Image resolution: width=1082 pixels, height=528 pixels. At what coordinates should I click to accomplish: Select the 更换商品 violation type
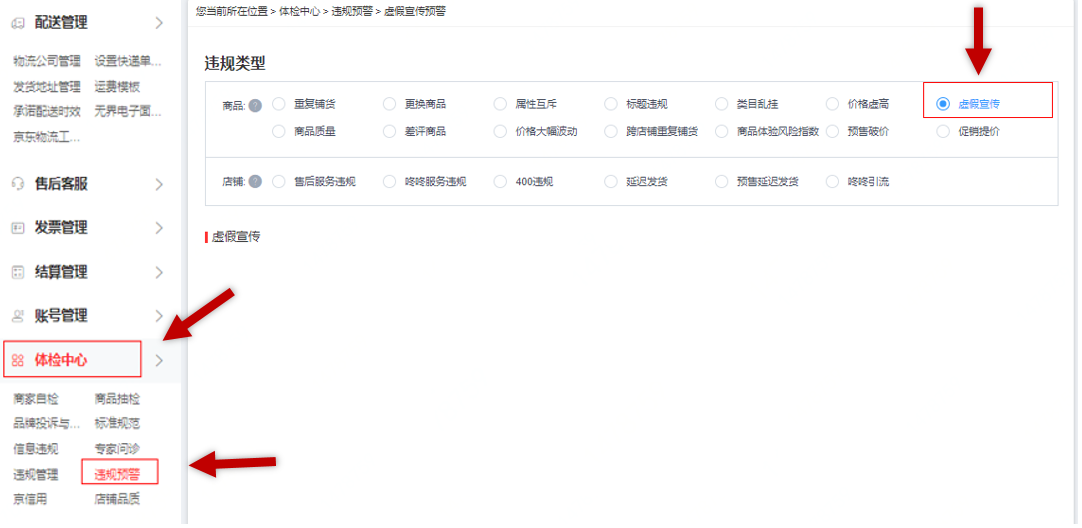pyautogui.click(x=389, y=104)
